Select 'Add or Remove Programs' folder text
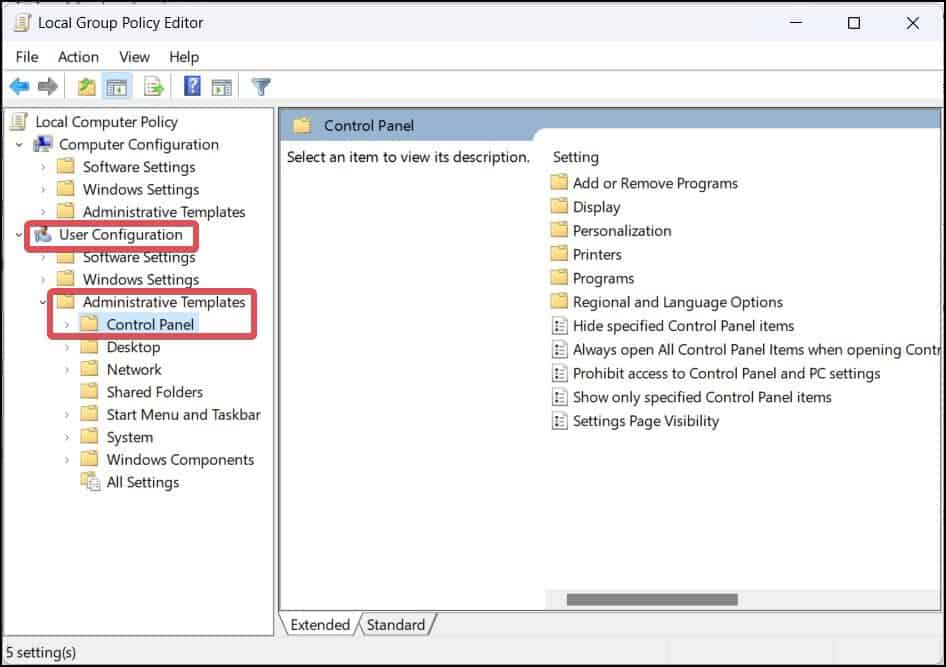This screenshot has height=667, width=946. pyautogui.click(x=655, y=183)
